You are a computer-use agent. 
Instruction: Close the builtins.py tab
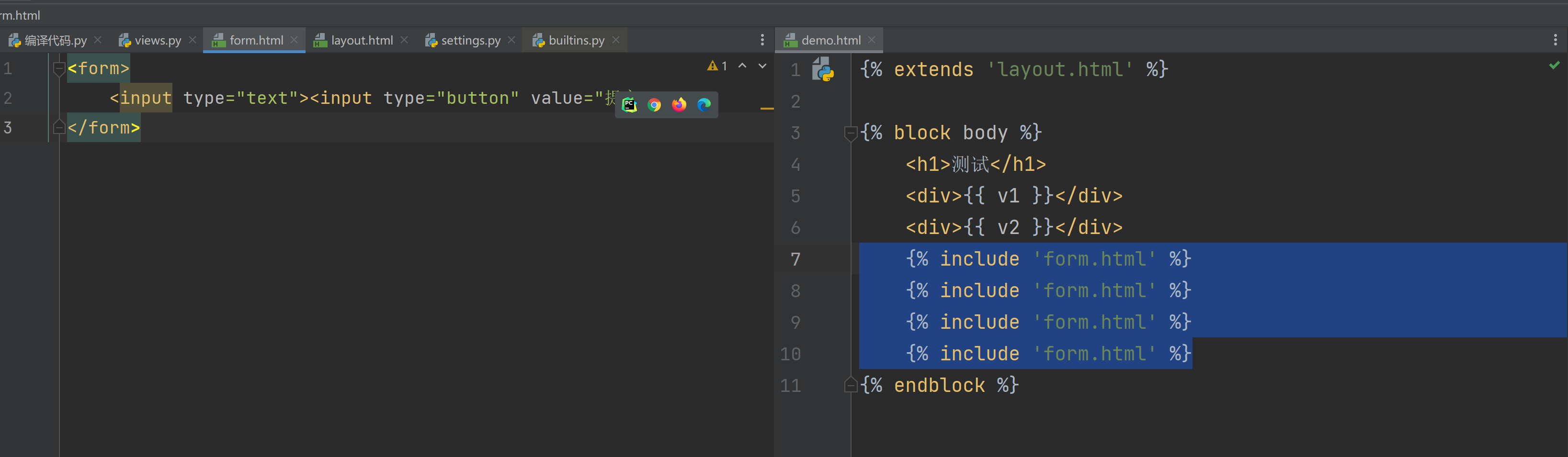615,40
